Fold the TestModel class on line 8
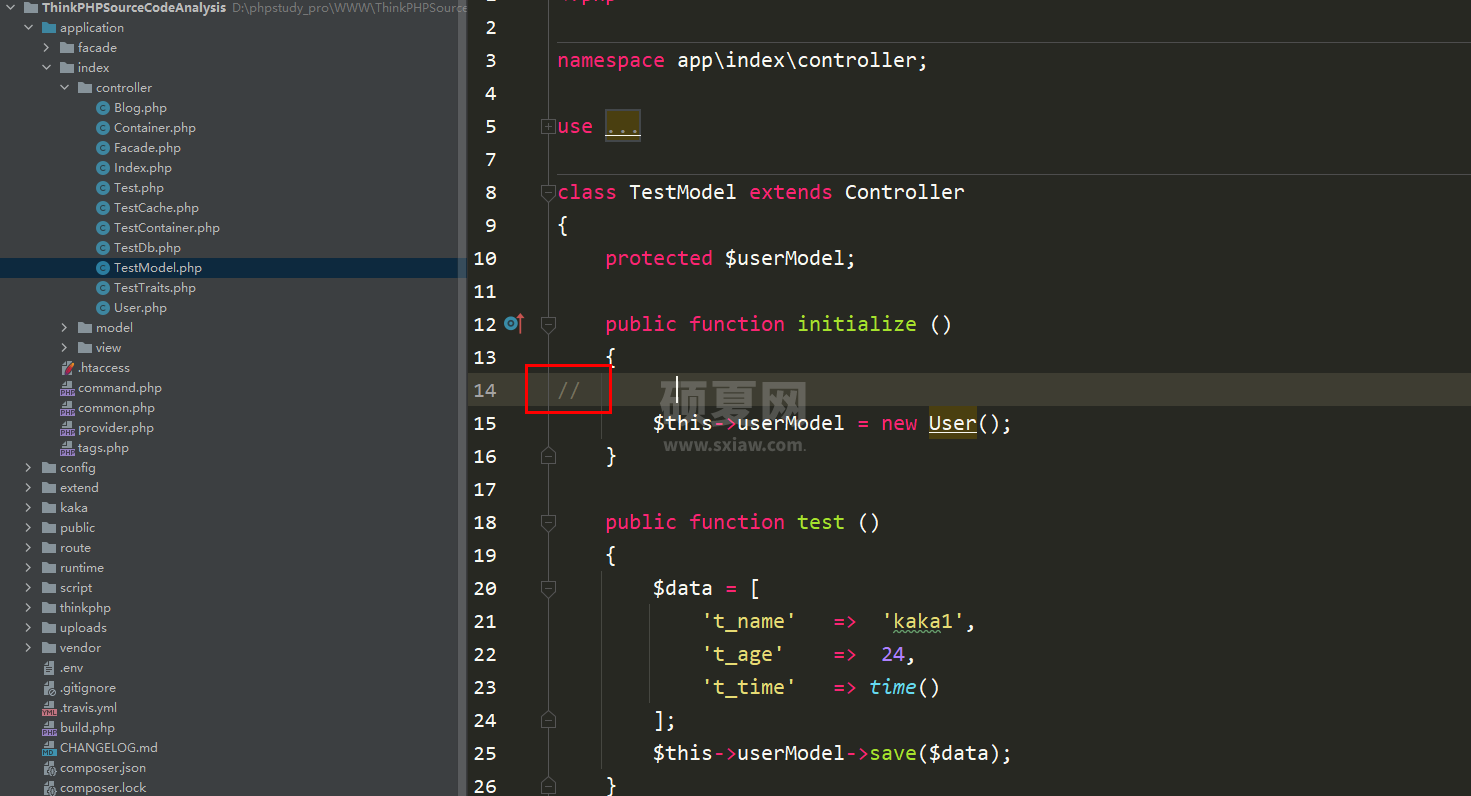Image resolution: width=1471 pixels, height=796 pixels. click(x=548, y=192)
